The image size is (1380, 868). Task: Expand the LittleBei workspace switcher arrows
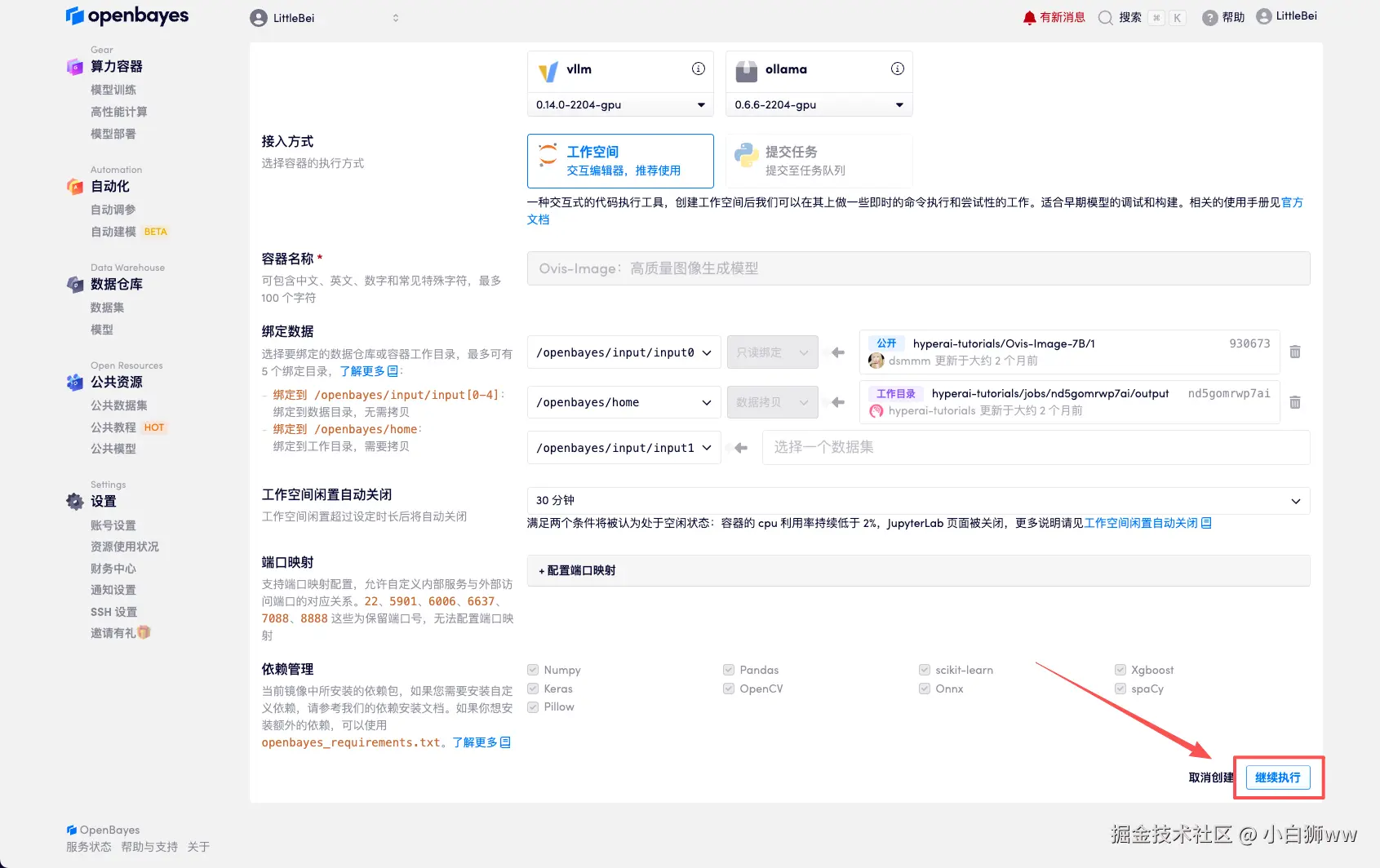click(x=396, y=18)
